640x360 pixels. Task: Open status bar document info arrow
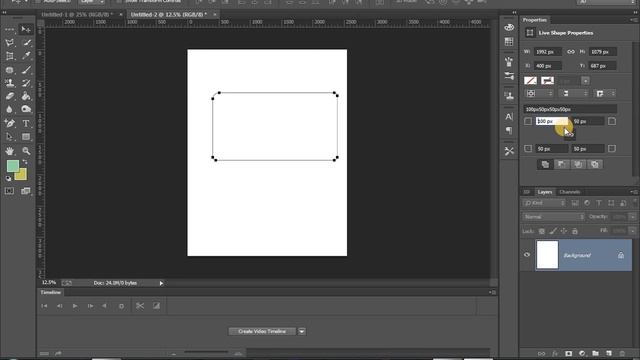click(161, 283)
